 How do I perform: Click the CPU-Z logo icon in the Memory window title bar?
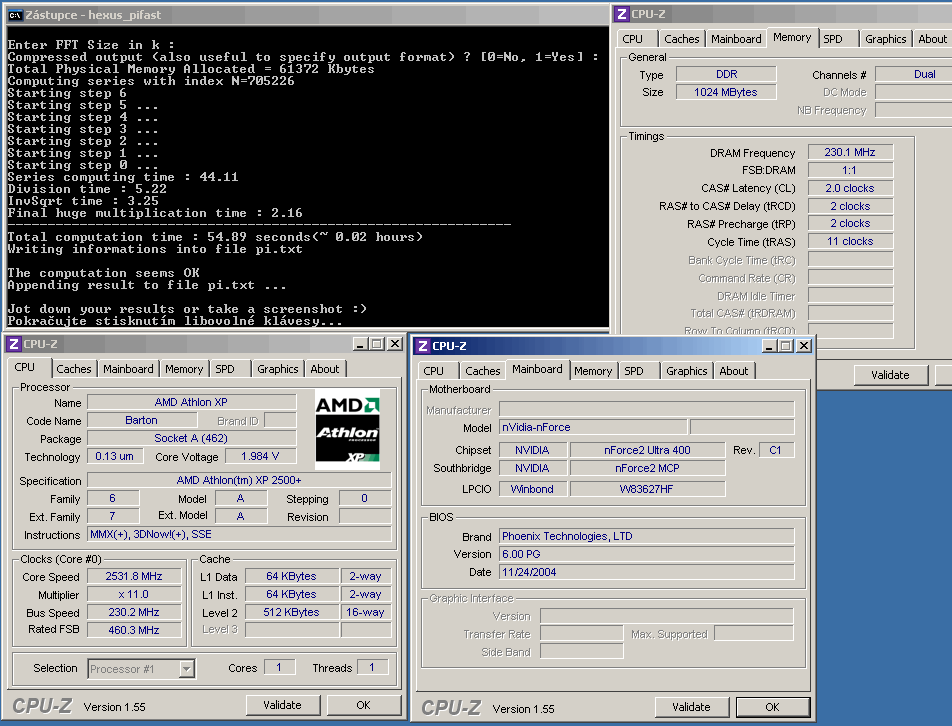point(622,14)
